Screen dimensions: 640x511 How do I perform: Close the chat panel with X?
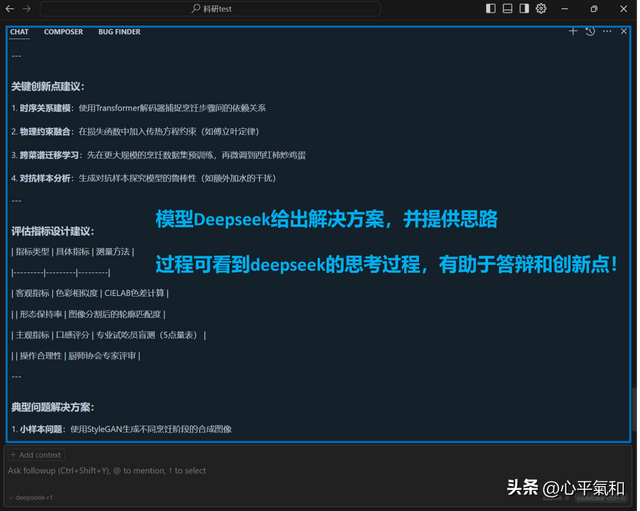coord(622,32)
